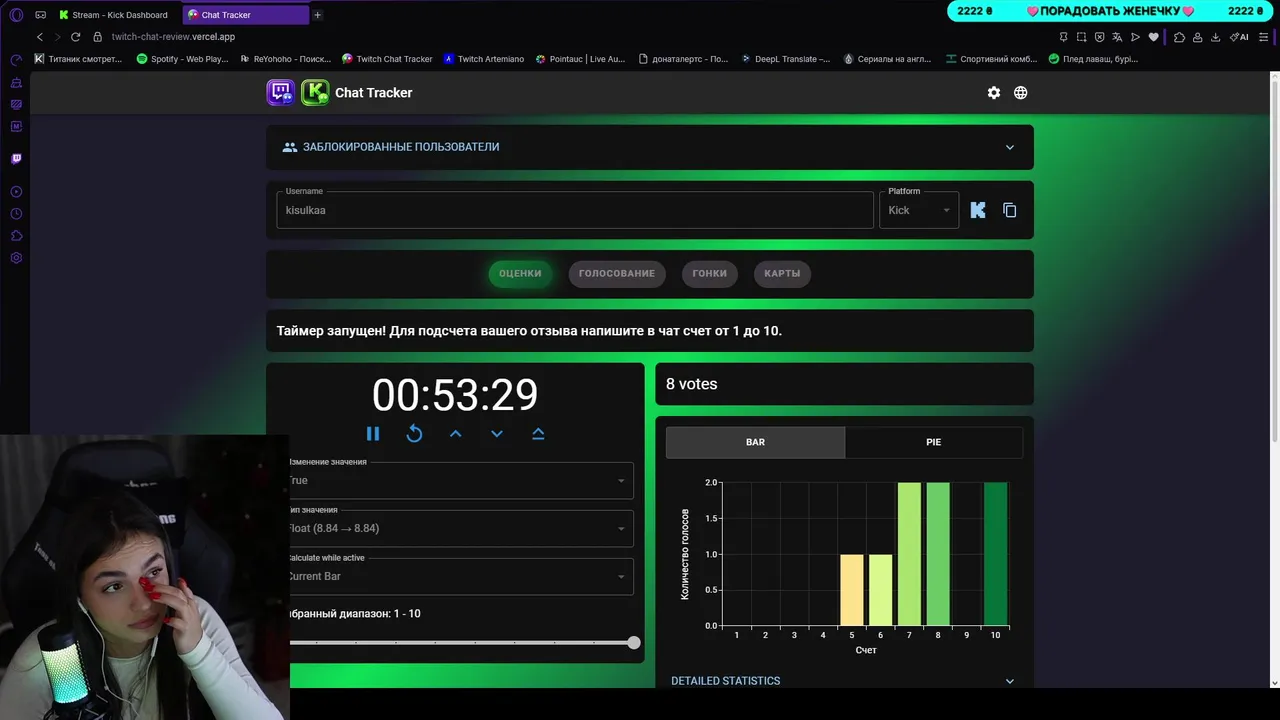The width and height of the screenshot is (1280, 720).
Task: Click the heart bookmark icon in address bar
Action: (1153, 37)
